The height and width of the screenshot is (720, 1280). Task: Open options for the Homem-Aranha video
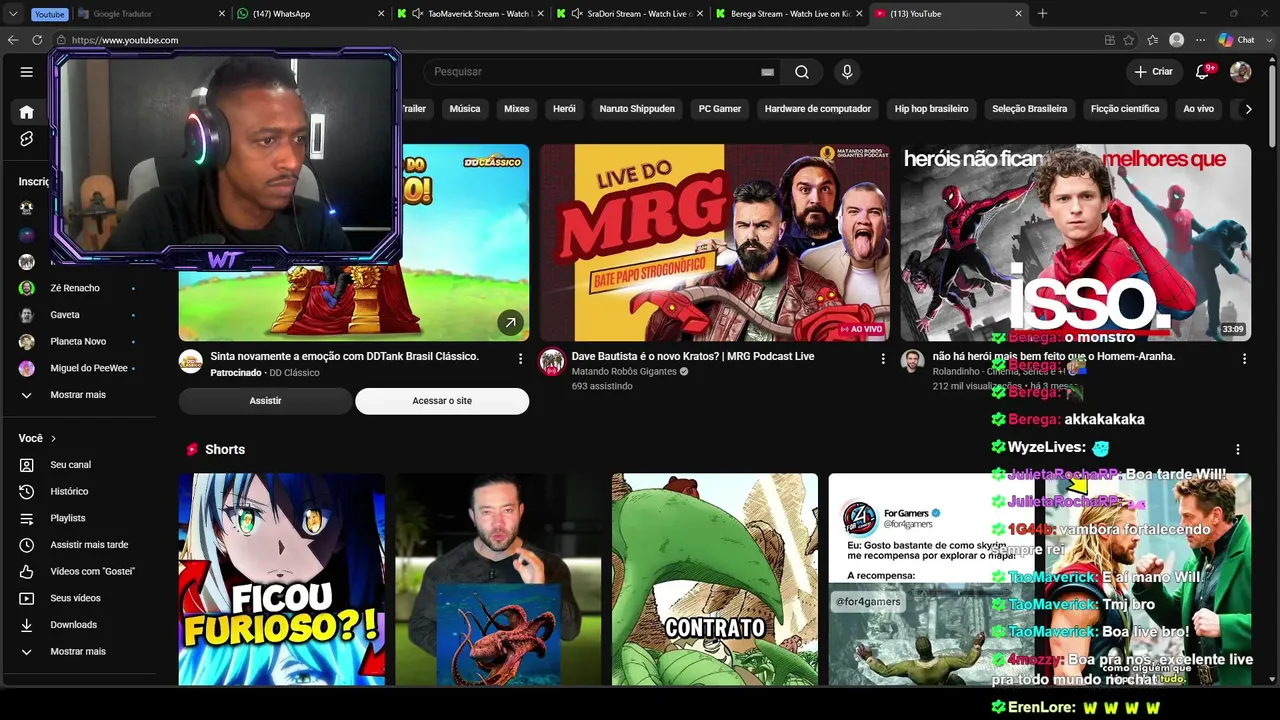[x=1244, y=358]
